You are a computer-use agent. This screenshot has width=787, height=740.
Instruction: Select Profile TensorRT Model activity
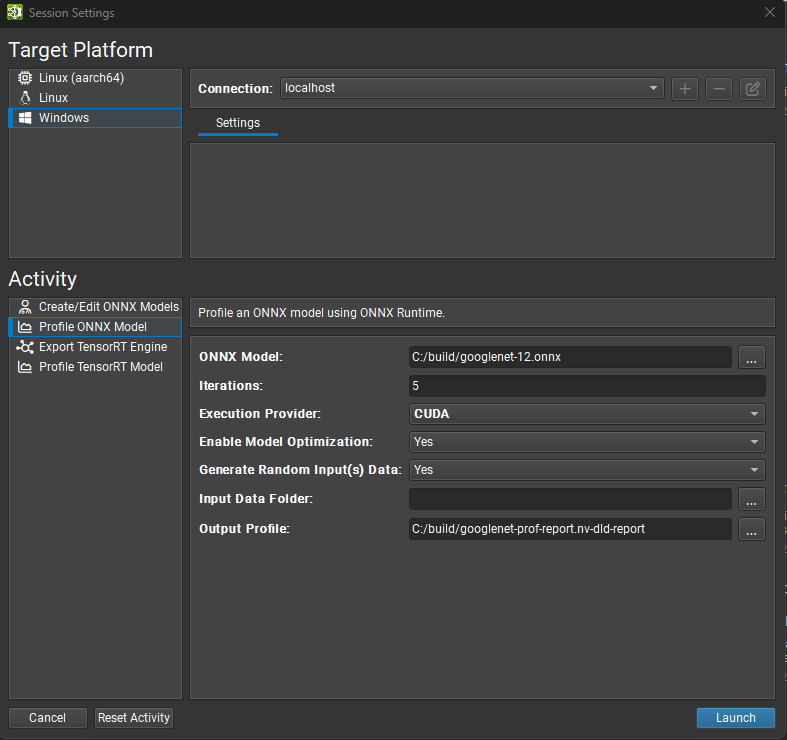(x=95, y=367)
